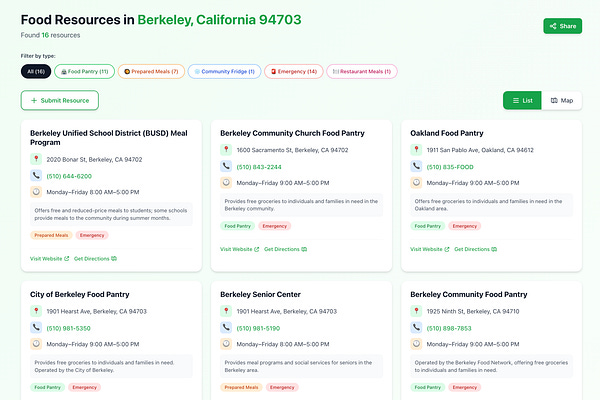Call (510) 898-7853
This screenshot has height=400, width=600.
(449, 328)
